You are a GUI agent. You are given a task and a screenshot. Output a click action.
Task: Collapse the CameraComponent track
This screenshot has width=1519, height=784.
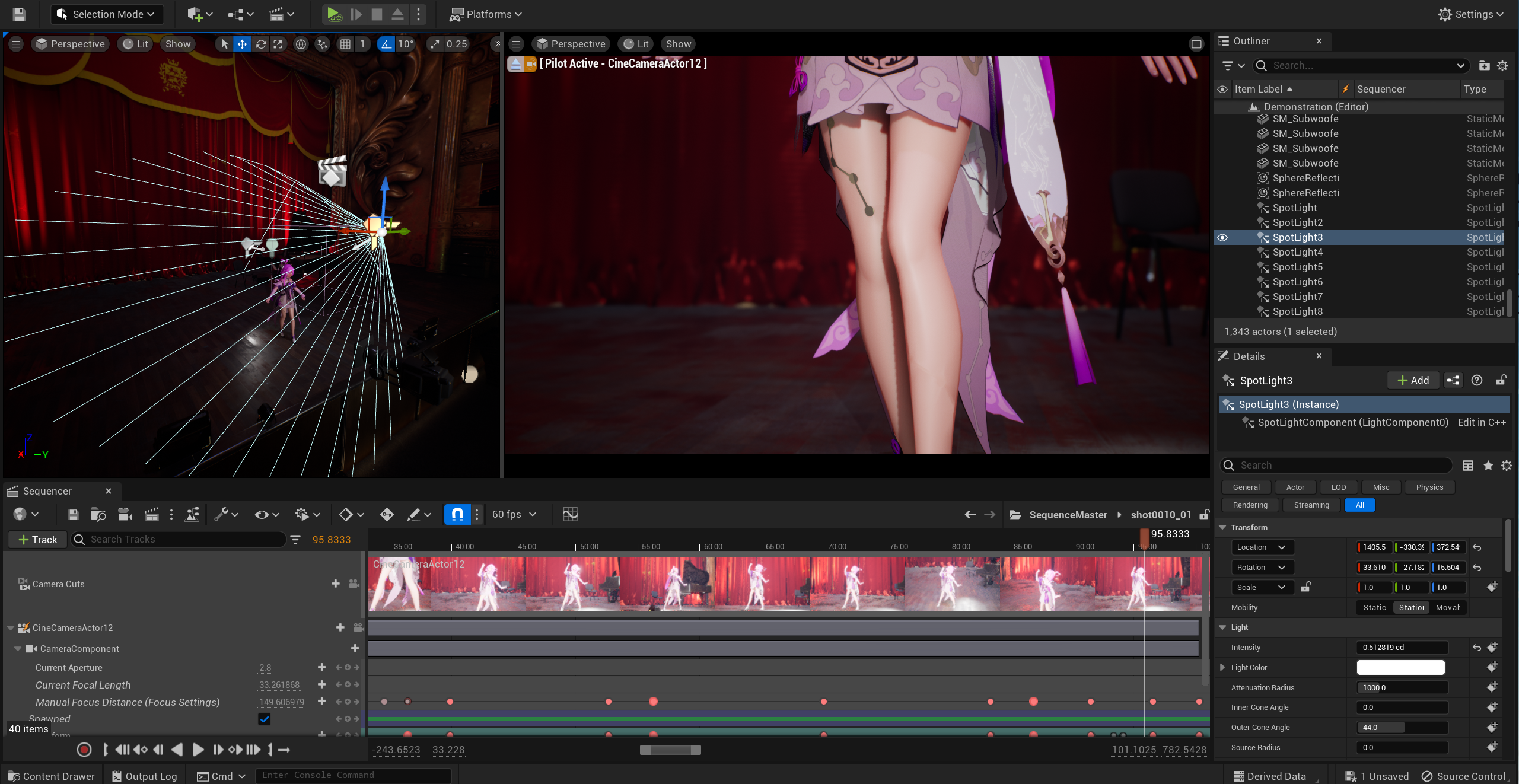18,649
